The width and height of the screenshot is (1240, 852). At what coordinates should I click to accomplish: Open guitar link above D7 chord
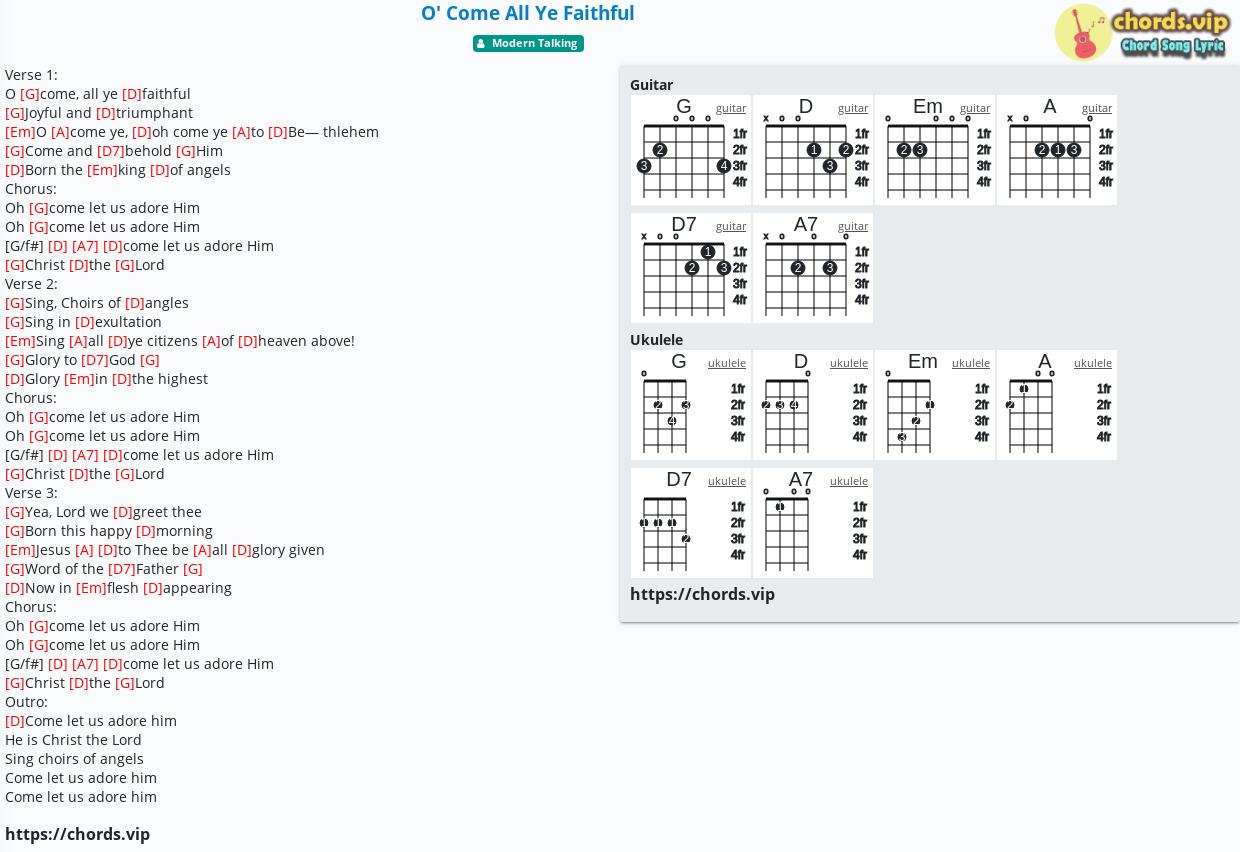731,226
